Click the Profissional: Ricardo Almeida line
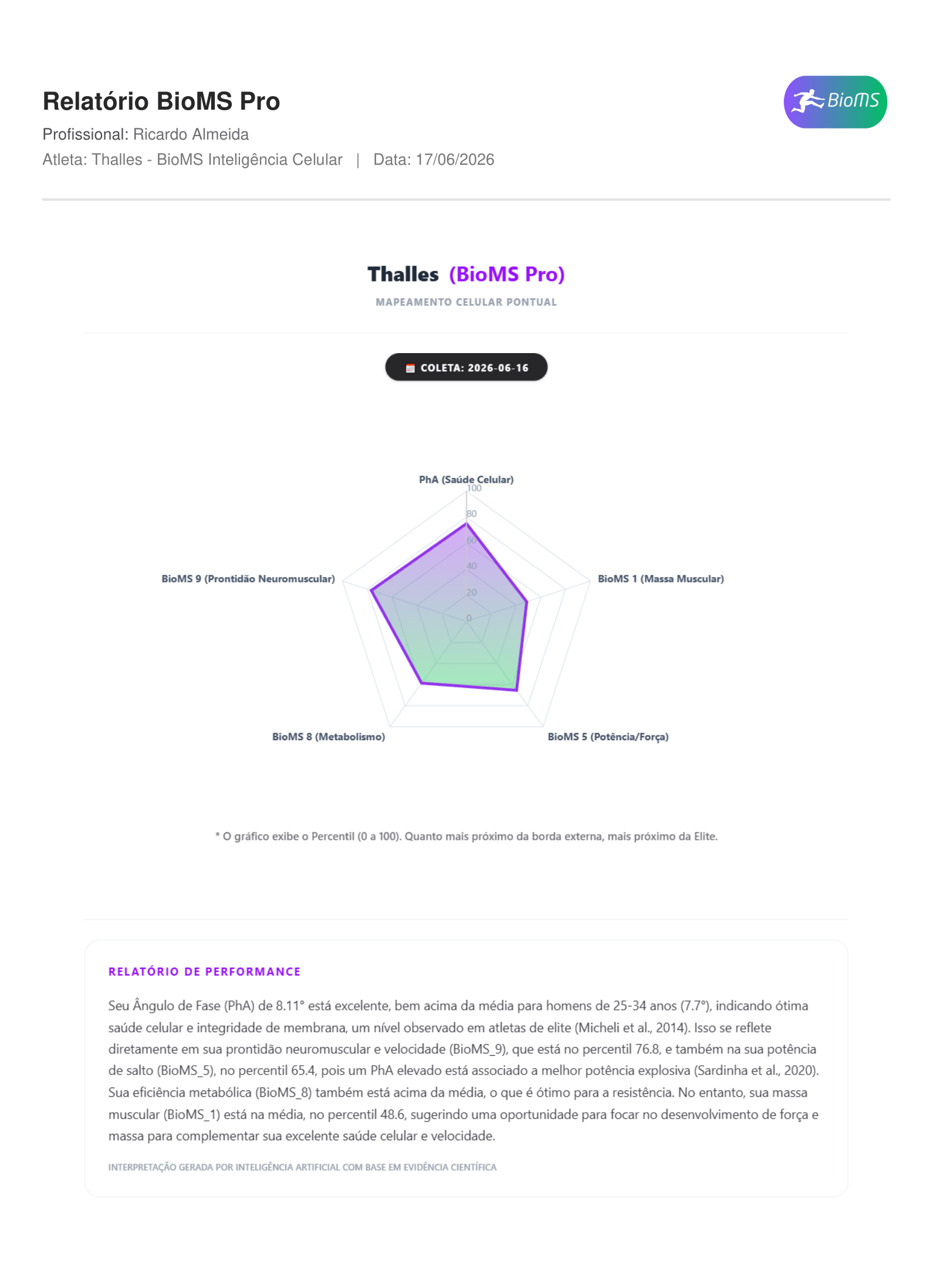The width and height of the screenshot is (933, 1288). (146, 134)
